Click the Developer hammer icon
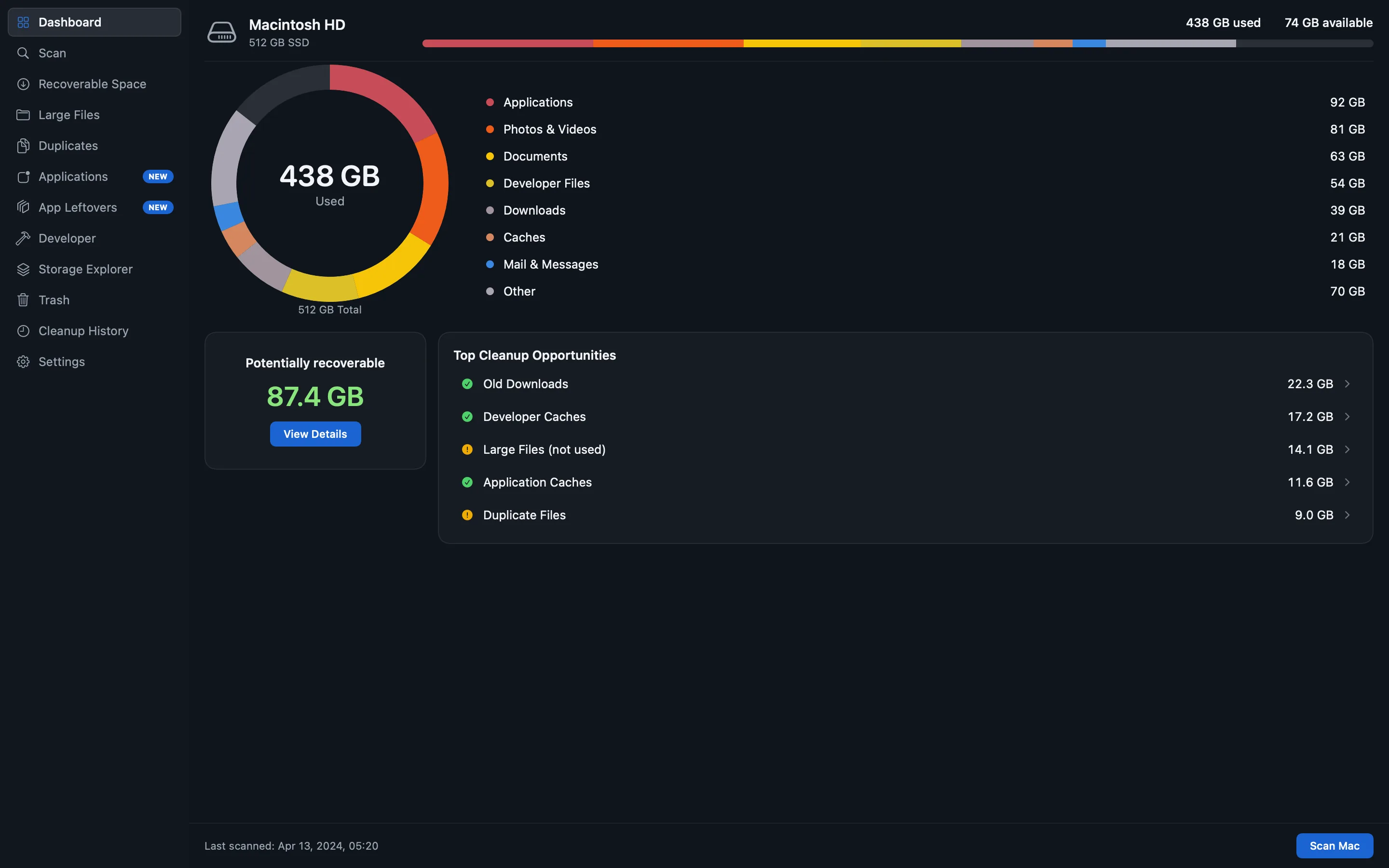 (23, 238)
